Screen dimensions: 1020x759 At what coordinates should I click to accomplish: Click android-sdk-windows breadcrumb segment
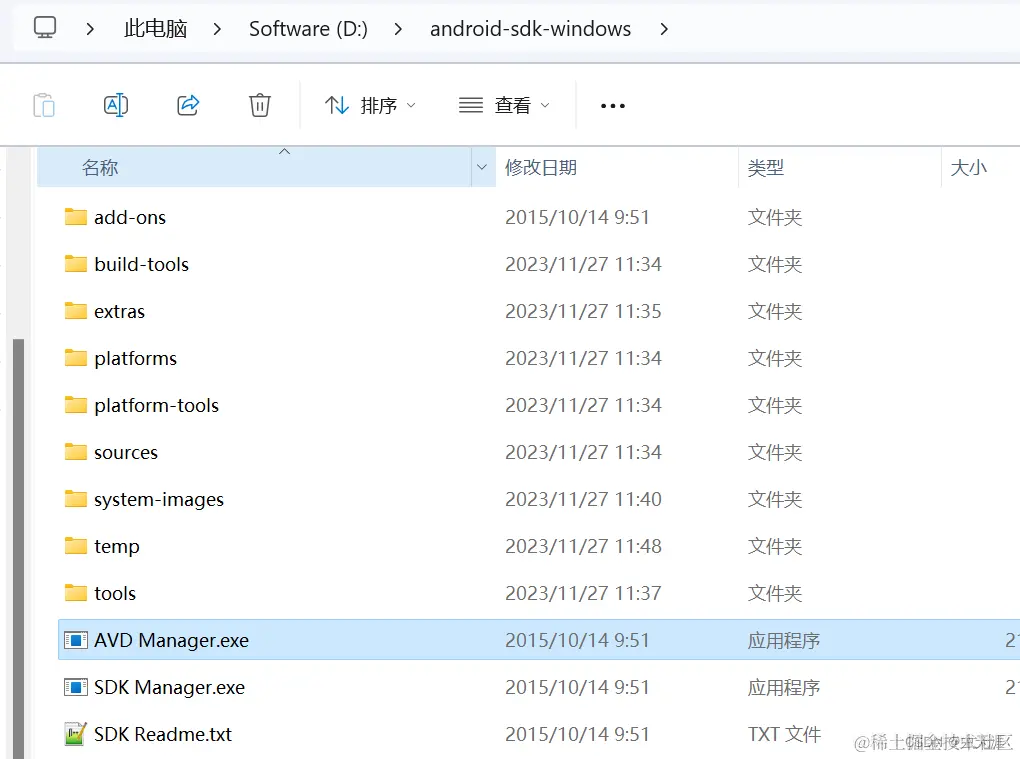530,29
